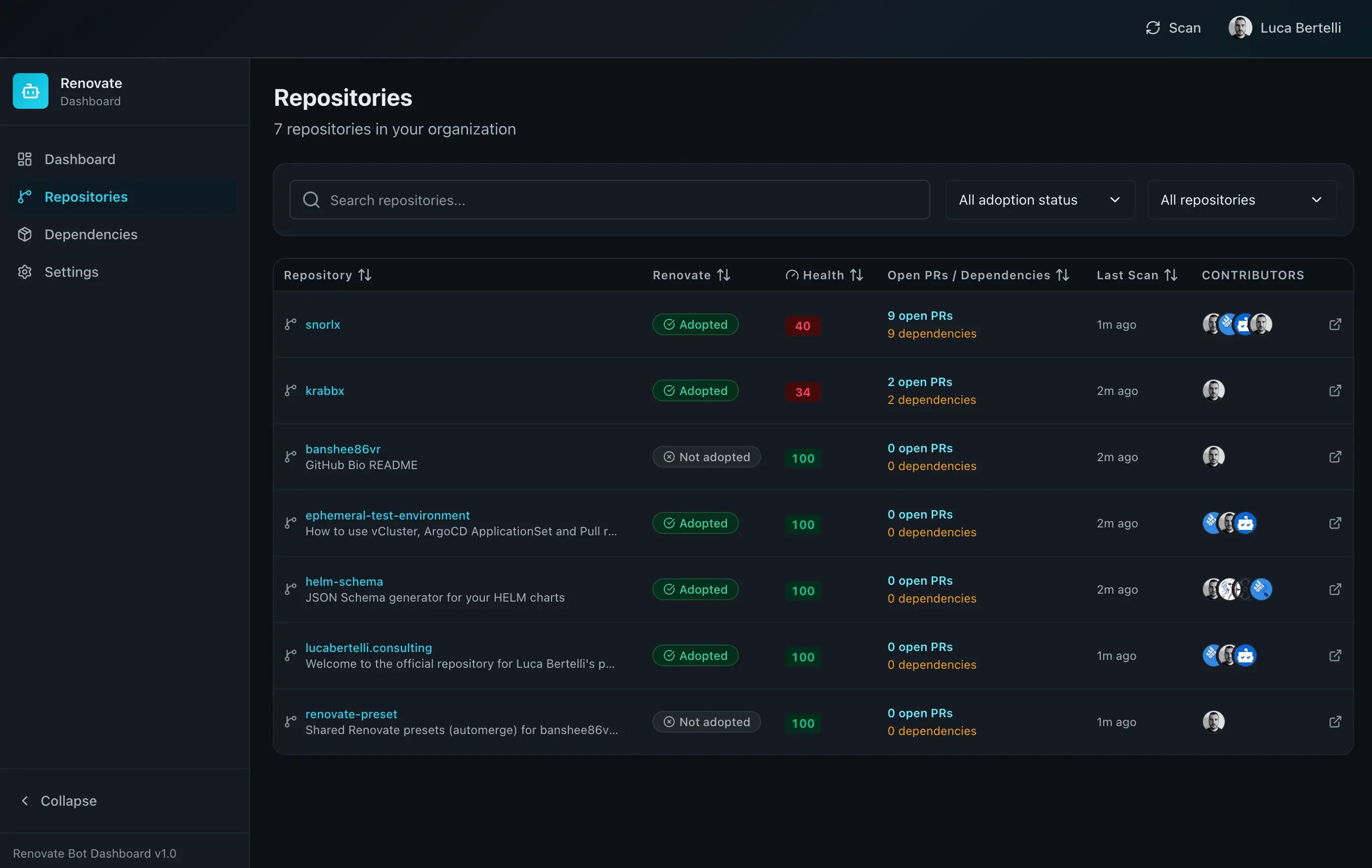Click the branch icon beside krabbx

click(291, 391)
